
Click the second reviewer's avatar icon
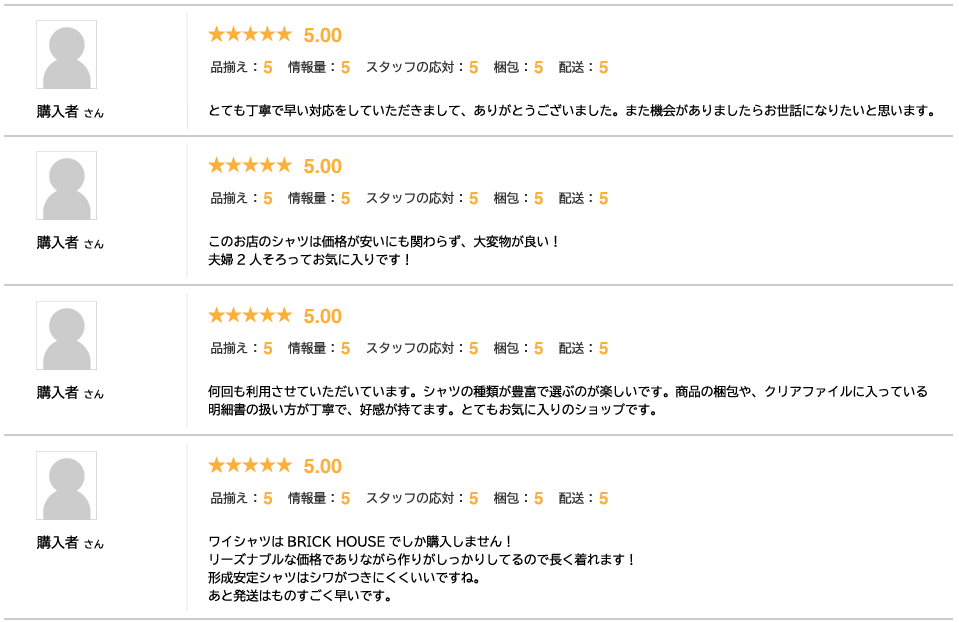point(66,186)
